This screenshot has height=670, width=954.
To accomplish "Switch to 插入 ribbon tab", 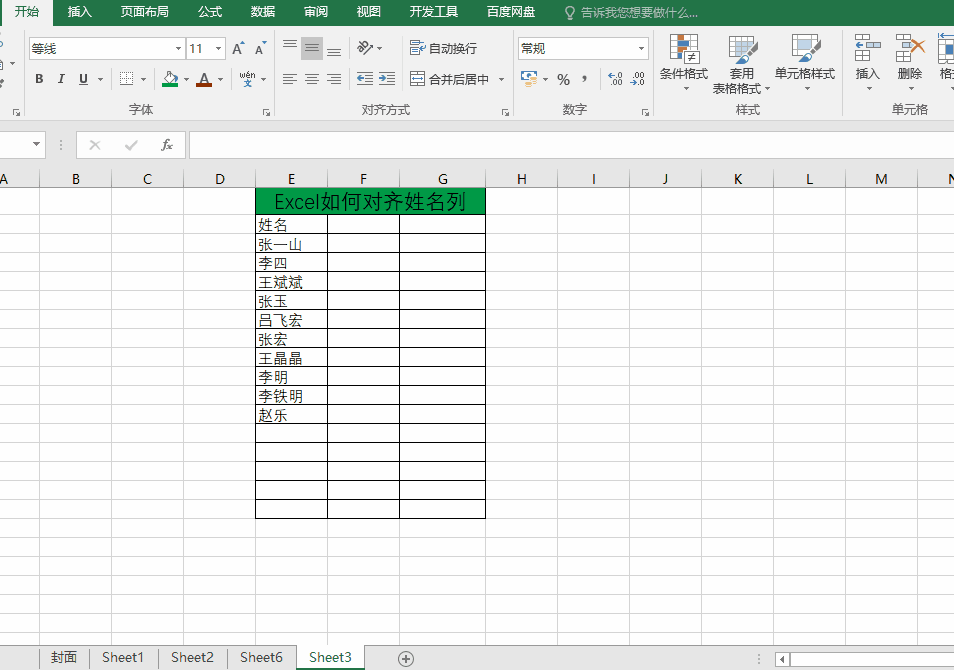I will click(x=80, y=12).
